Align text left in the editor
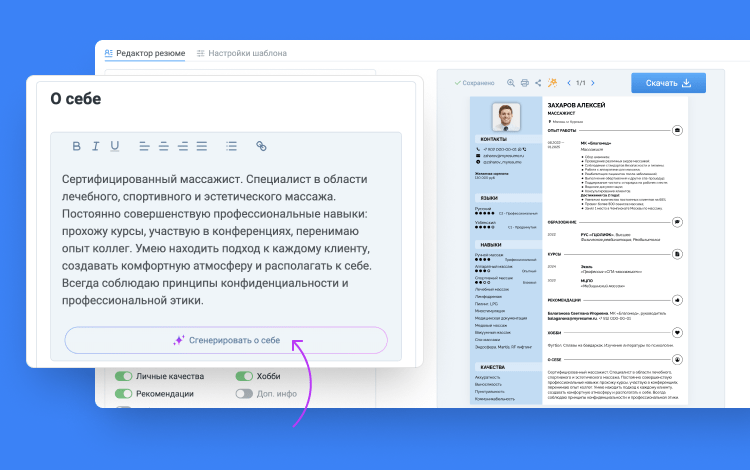This screenshot has height=470, width=750. (x=144, y=146)
